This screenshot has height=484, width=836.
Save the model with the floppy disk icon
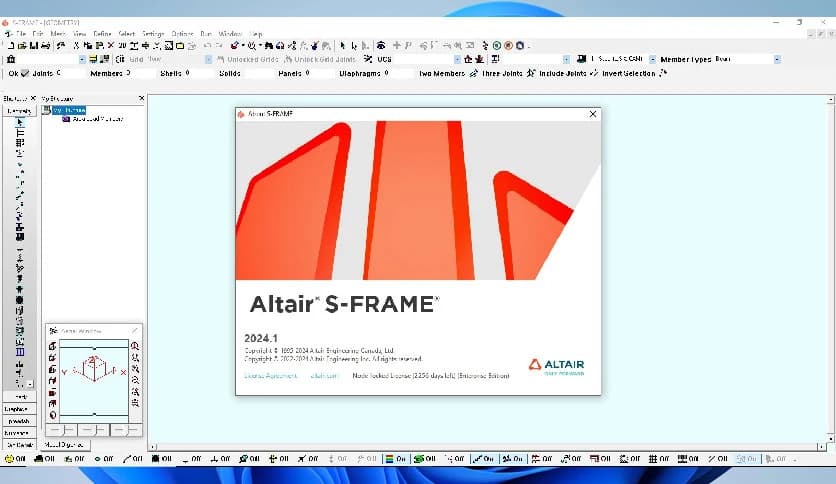(34, 46)
